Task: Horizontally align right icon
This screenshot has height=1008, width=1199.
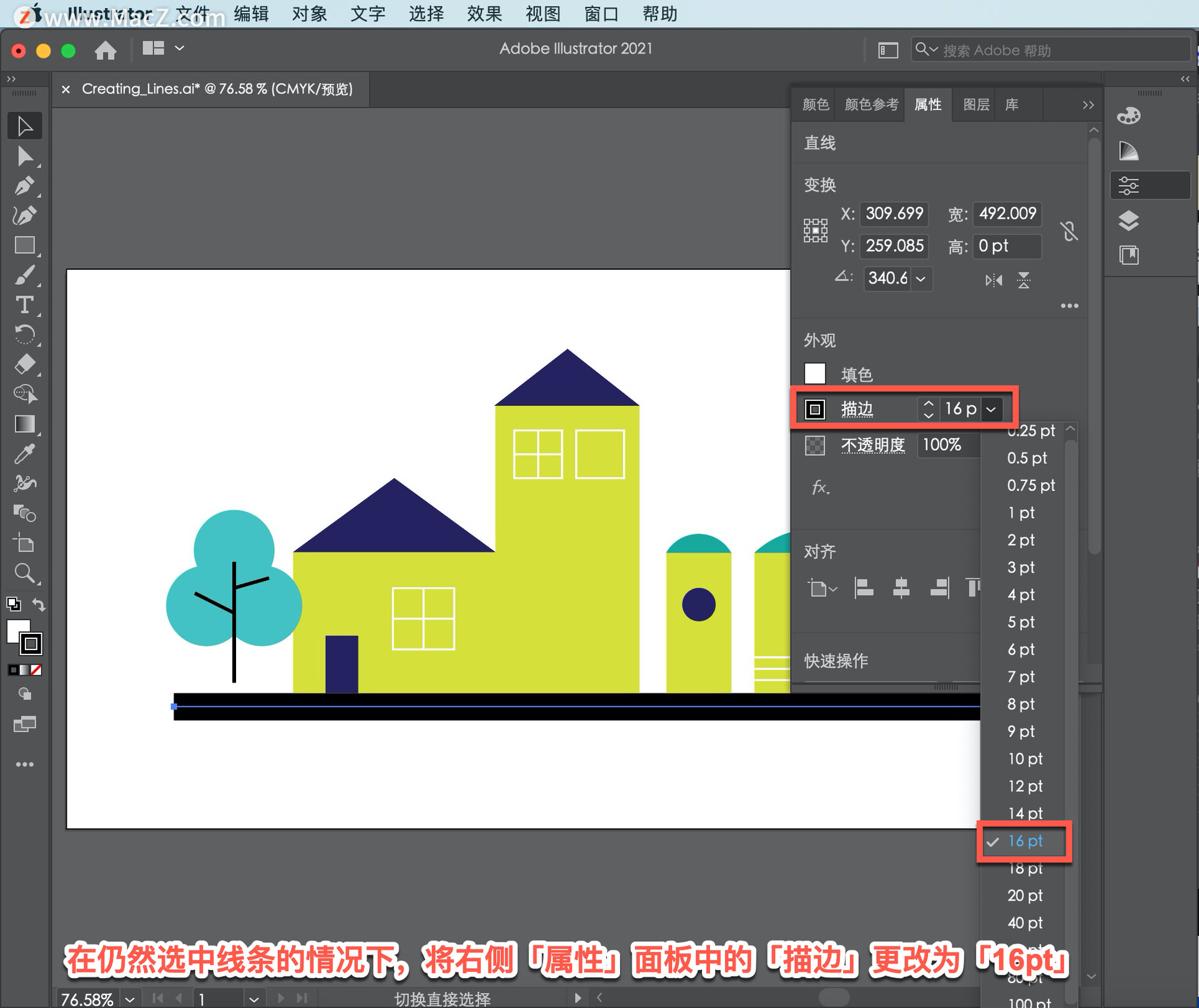Action: tap(939, 588)
